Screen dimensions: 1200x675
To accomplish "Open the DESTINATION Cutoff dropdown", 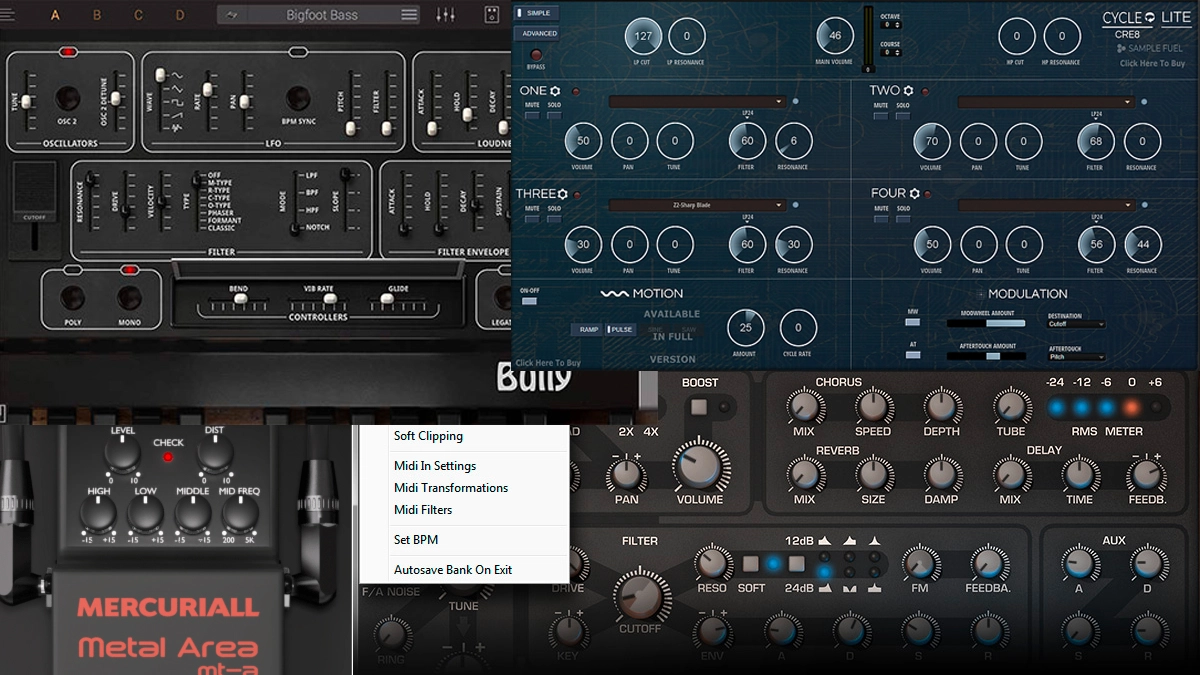I will 1076,324.
